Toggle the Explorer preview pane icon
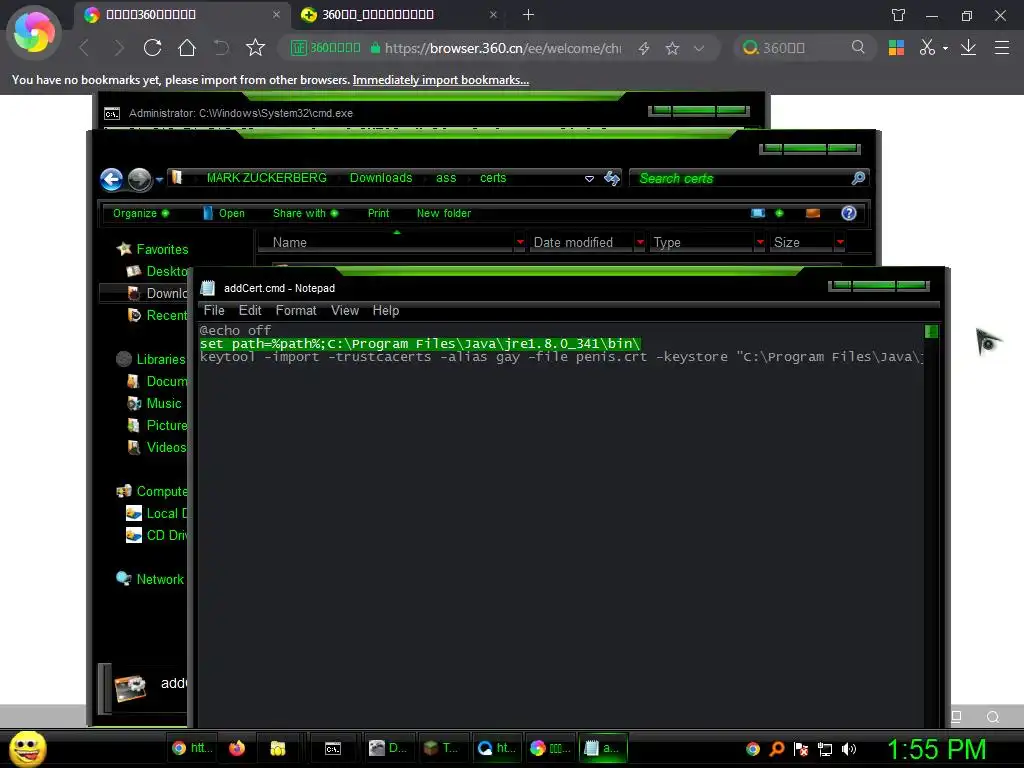The width and height of the screenshot is (1024, 768). pos(813,213)
